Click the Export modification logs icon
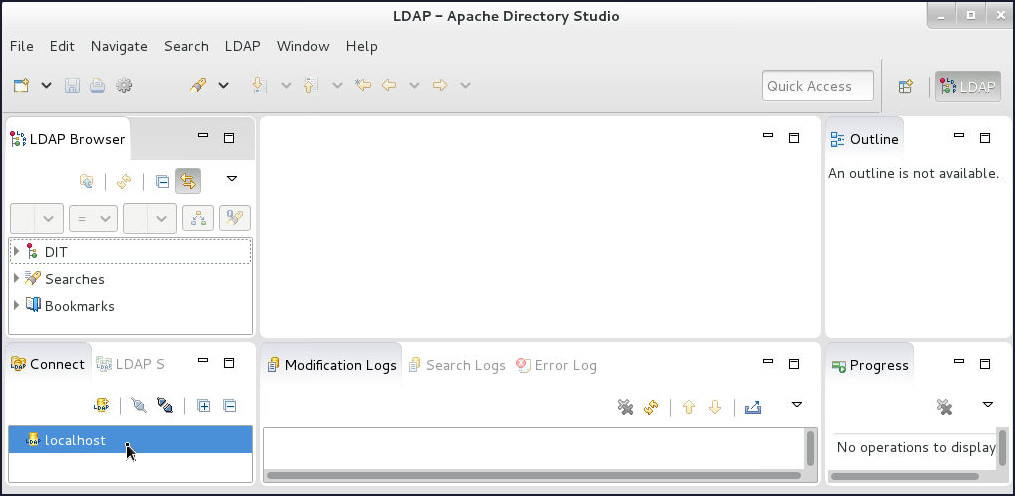Viewport: 1015px width, 496px height. point(753,407)
